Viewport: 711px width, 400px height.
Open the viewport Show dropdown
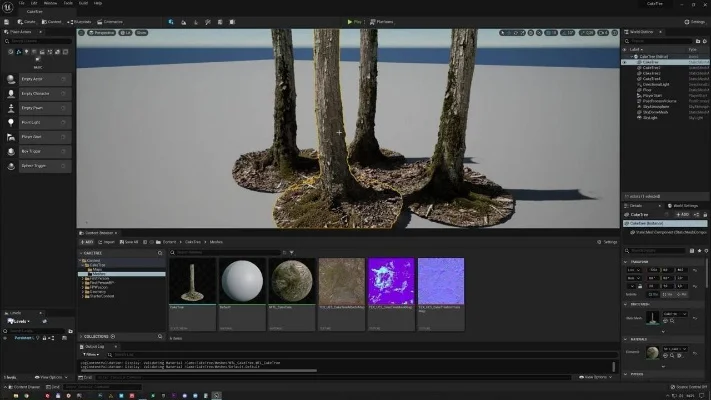141,33
